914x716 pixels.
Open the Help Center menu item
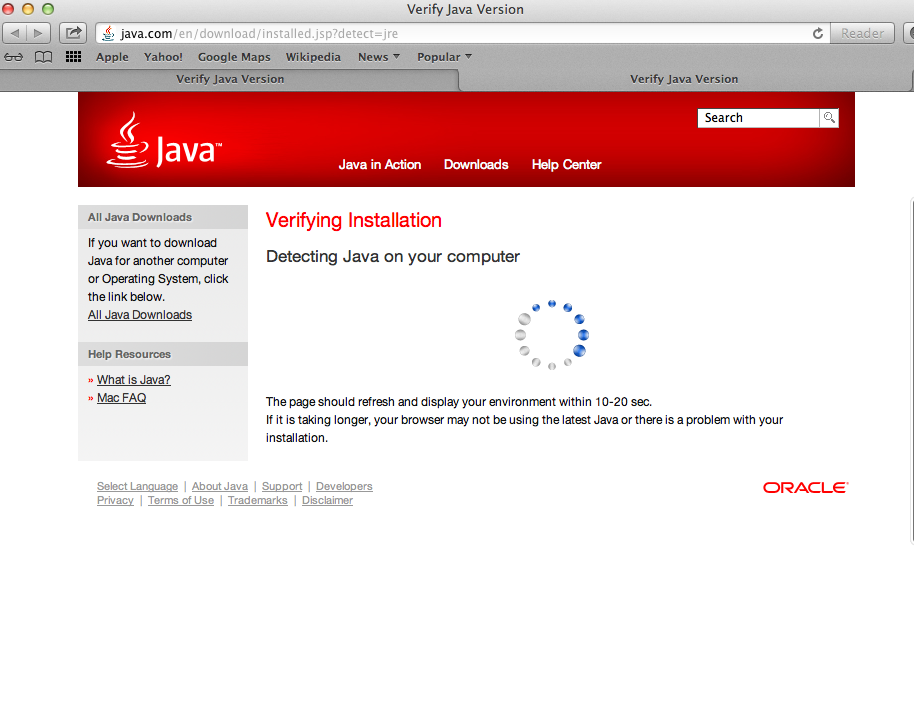pos(567,164)
